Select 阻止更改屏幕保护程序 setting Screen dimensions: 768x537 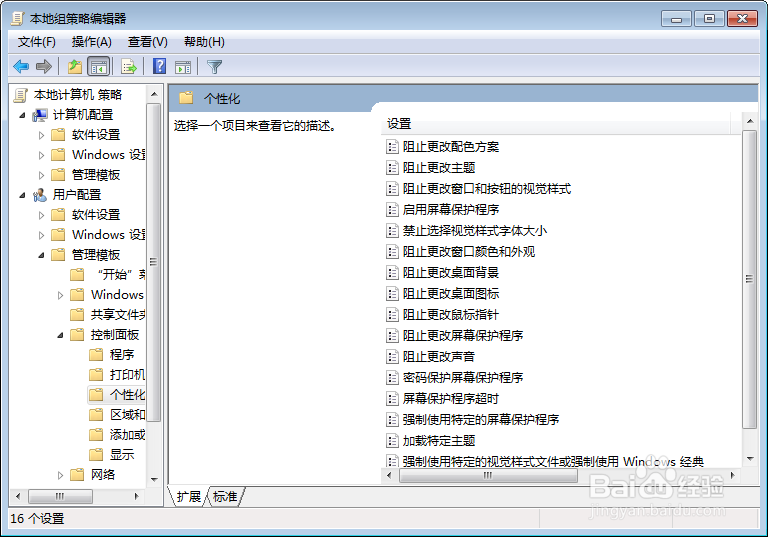click(463, 336)
